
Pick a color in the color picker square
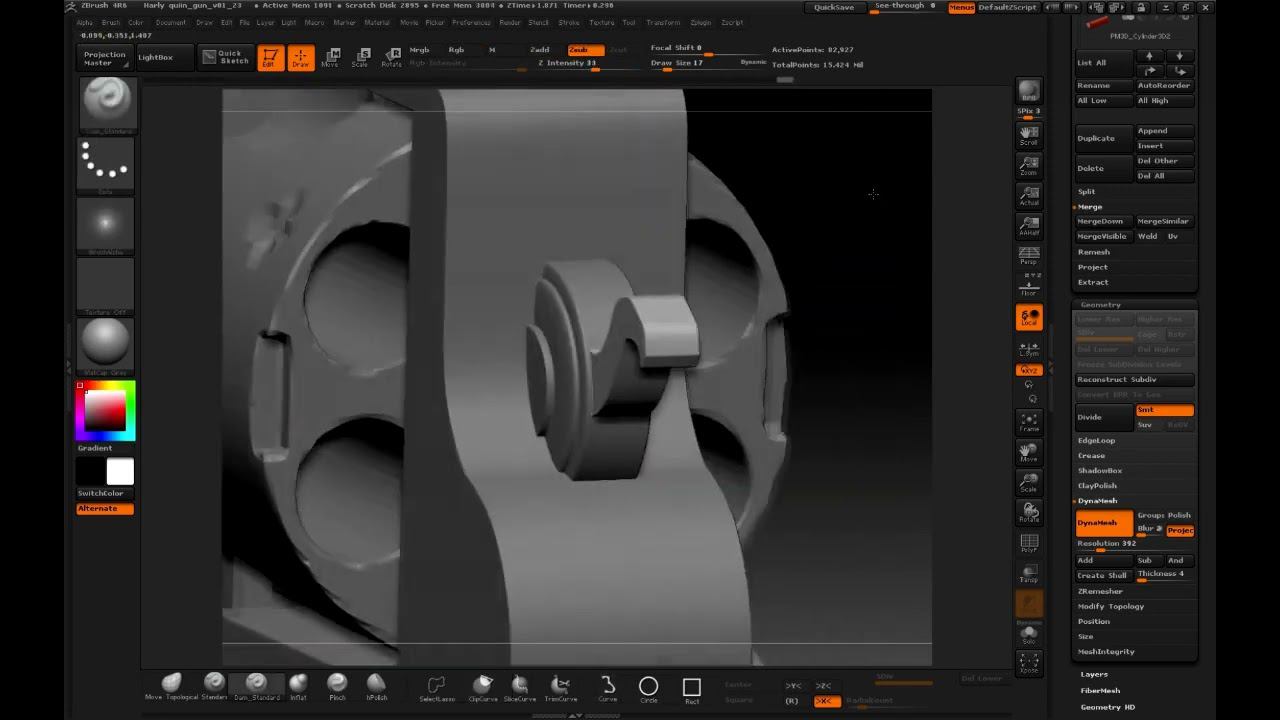(105, 410)
